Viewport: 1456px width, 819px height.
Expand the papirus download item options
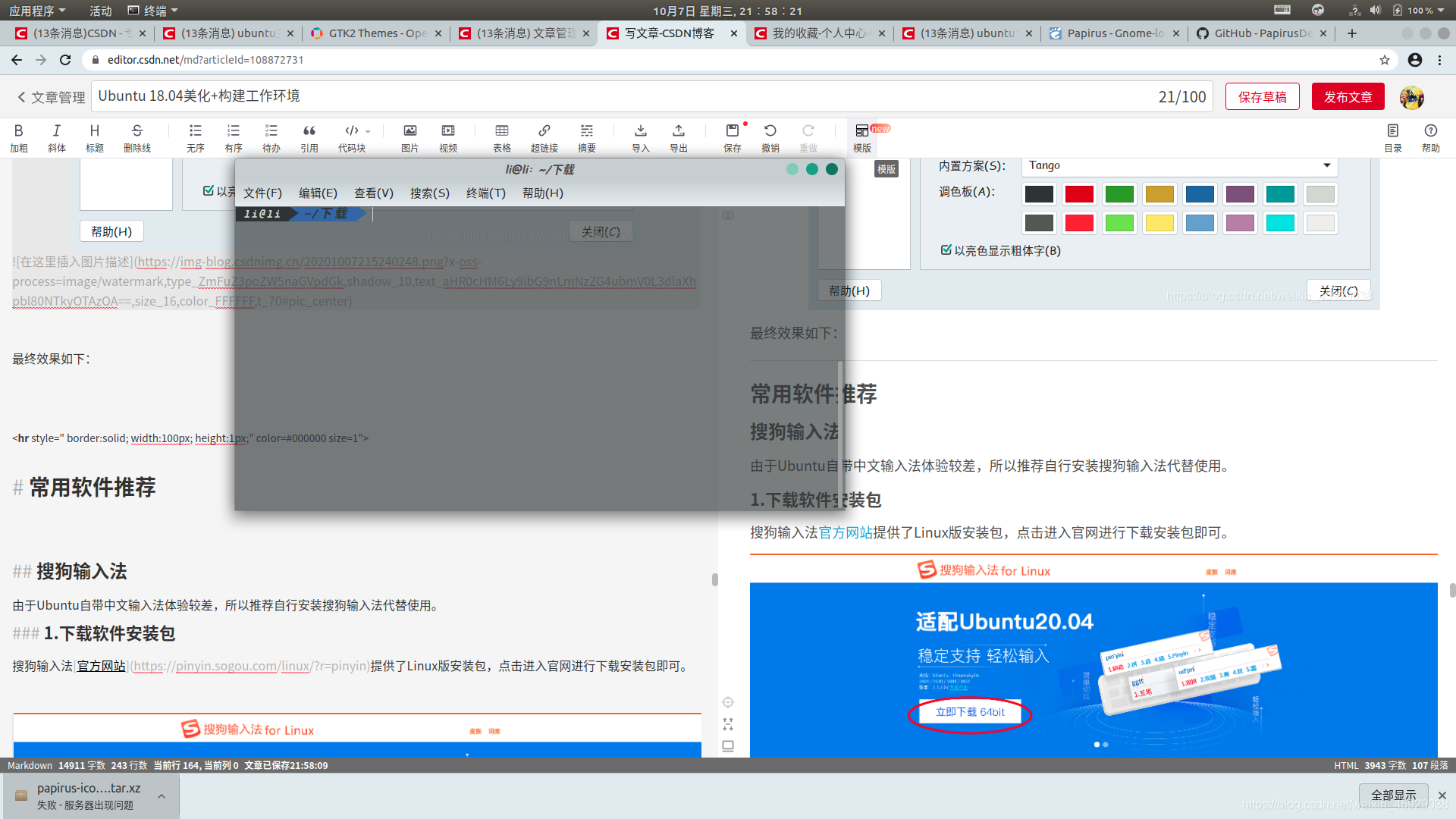(162, 796)
